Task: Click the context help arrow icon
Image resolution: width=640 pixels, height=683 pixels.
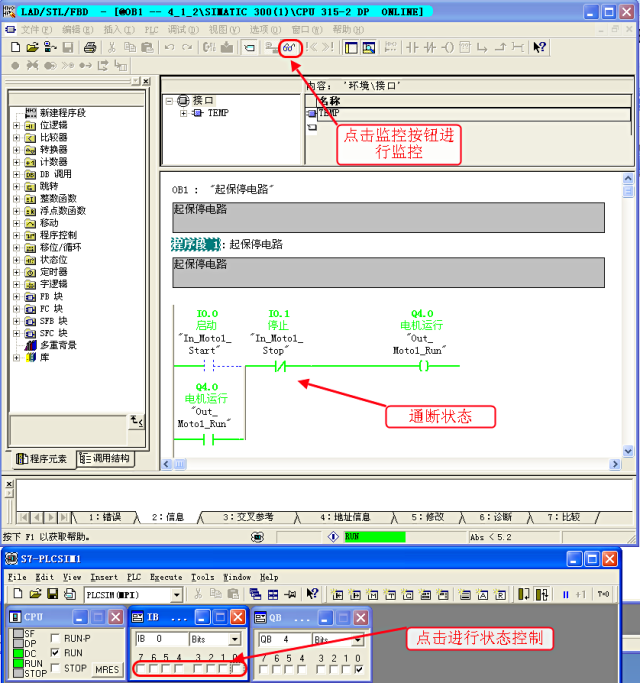Action: pos(539,47)
